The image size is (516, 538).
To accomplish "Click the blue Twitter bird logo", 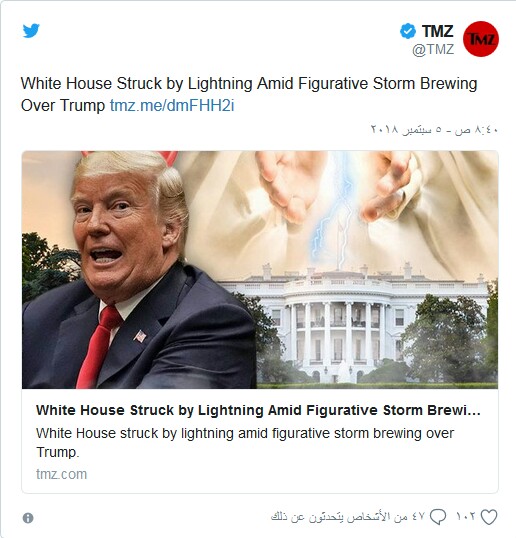I will [31, 31].
